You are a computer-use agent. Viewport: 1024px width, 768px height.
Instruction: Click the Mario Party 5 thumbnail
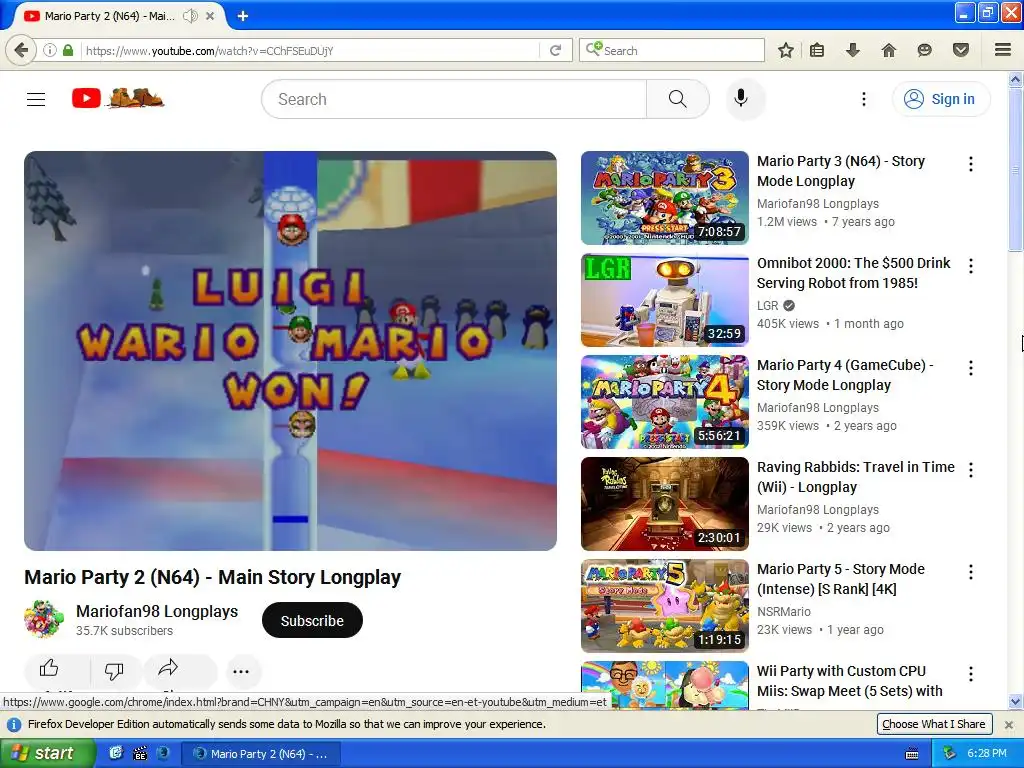(x=665, y=606)
